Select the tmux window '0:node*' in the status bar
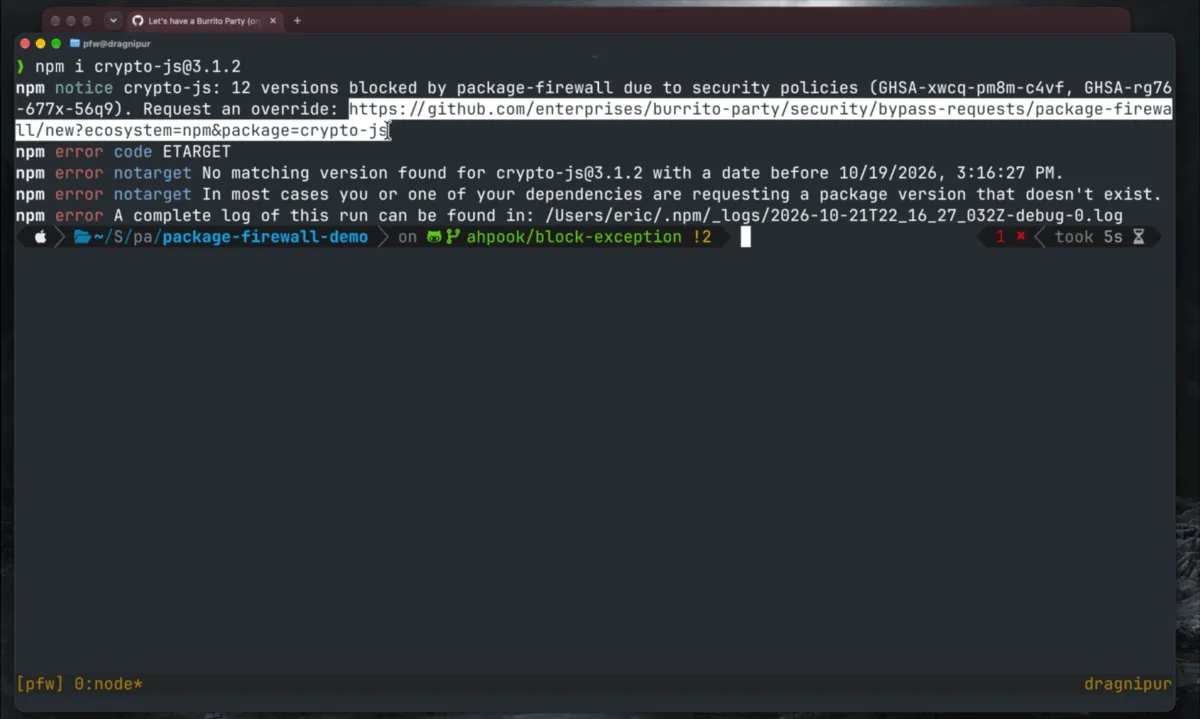The image size is (1200, 719). pyautogui.click(x=108, y=684)
